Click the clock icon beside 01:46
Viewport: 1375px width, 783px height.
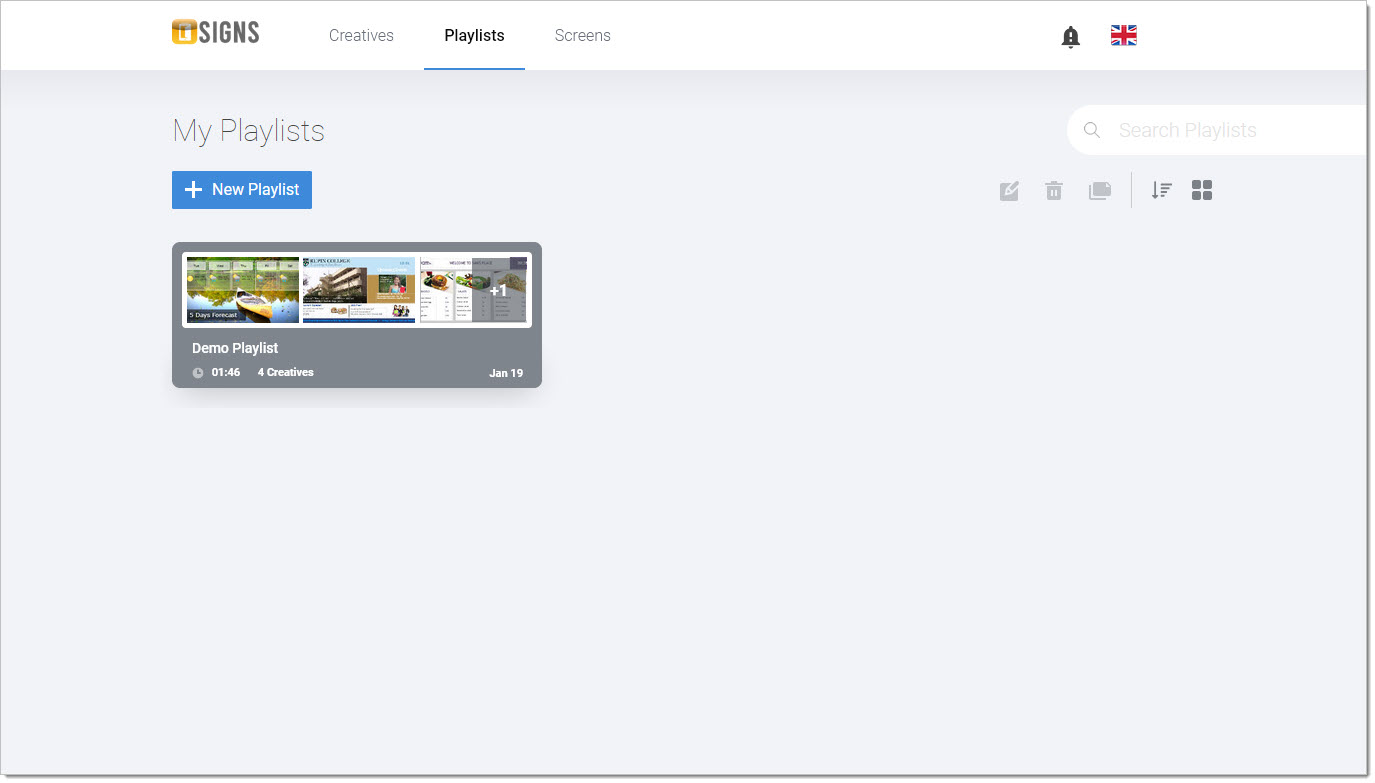point(198,373)
